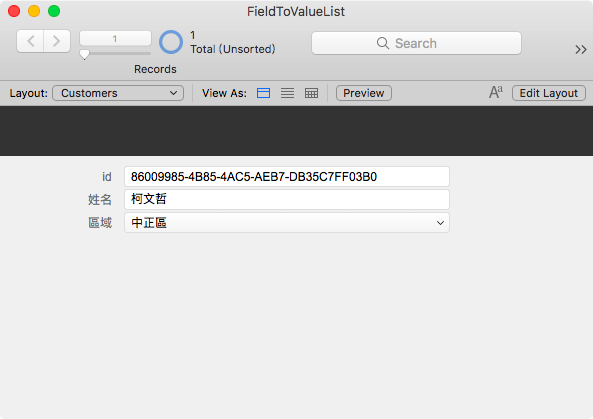593x419 pixels.
Task: Click the 'Layout:' label
Action: click(x=29, y=93)
